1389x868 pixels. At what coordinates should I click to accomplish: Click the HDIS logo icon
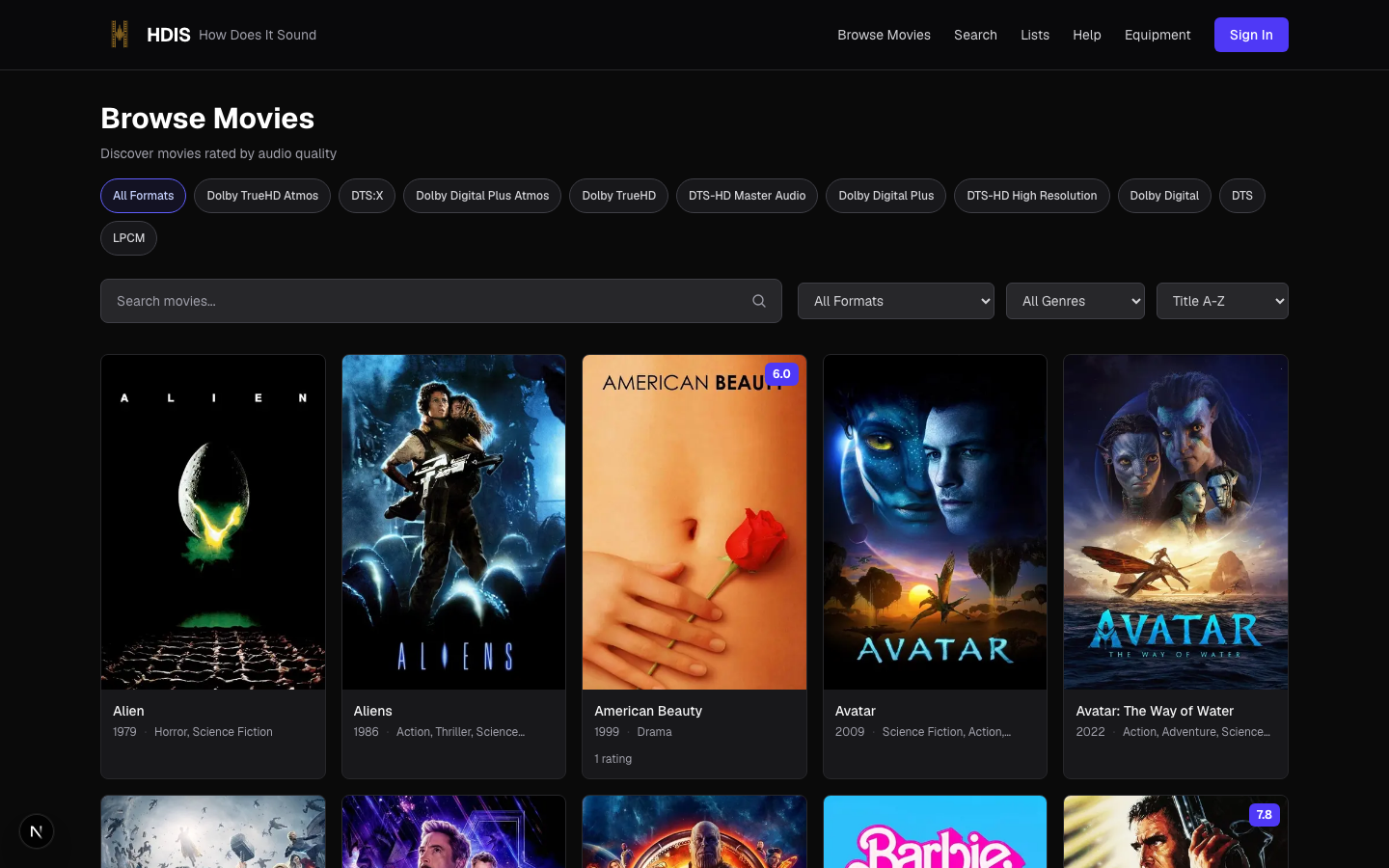coord(120,35)
